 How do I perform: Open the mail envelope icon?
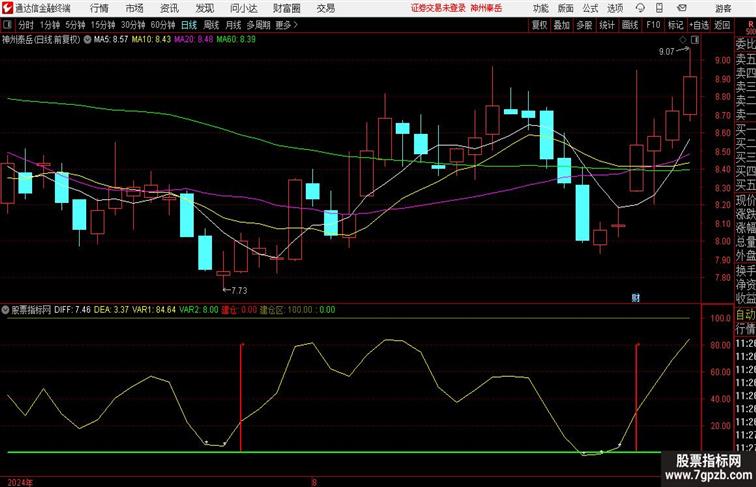(x=682, y=8)
